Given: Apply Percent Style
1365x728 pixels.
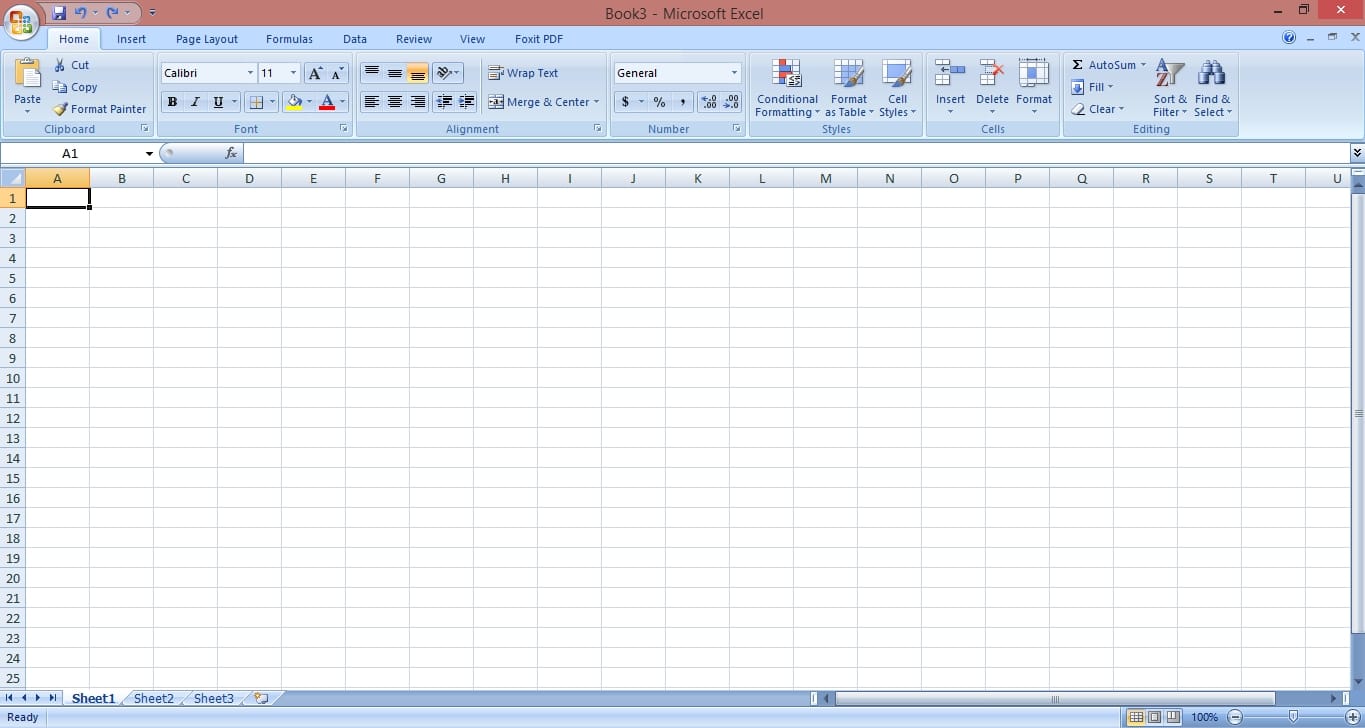Looking at the screenshot, I should pos(659,102).
